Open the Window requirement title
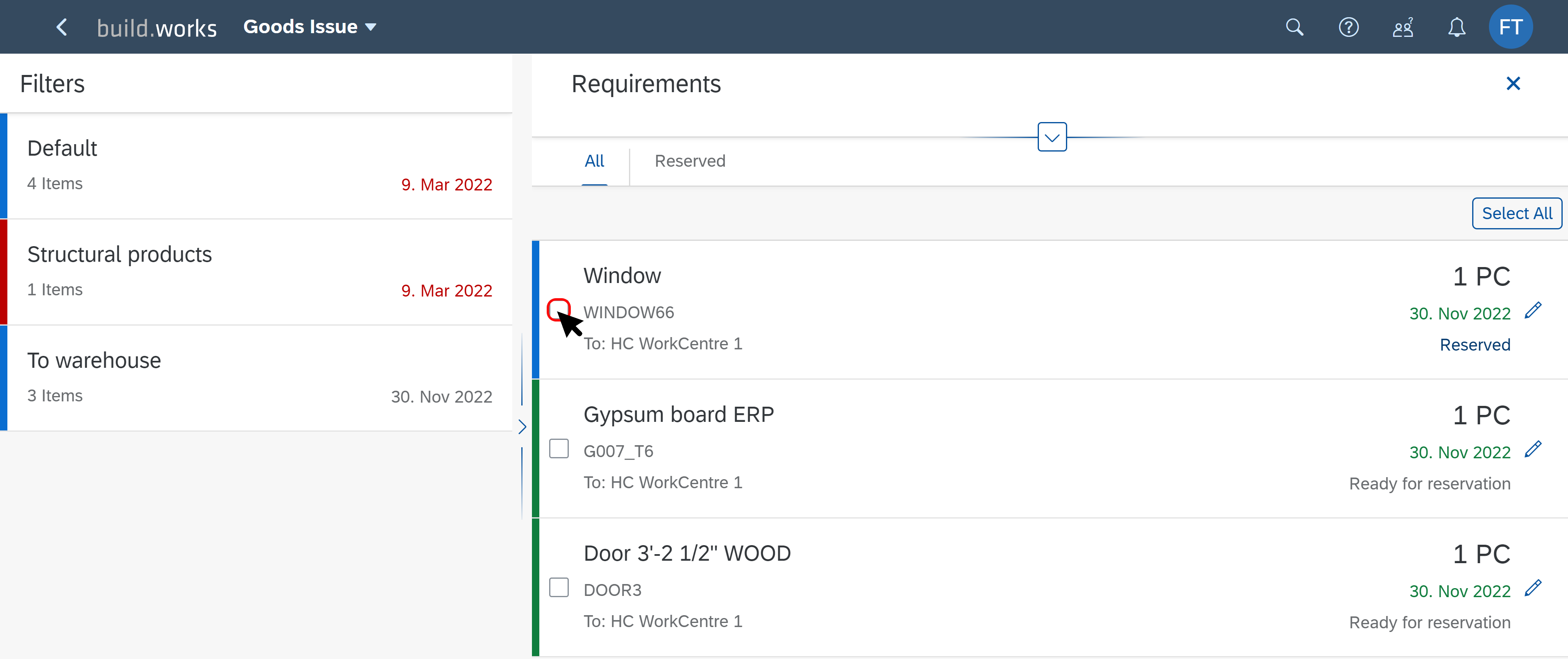This screenshot has width=1568, height=659. pyautogui.click(x=622, y=275)
